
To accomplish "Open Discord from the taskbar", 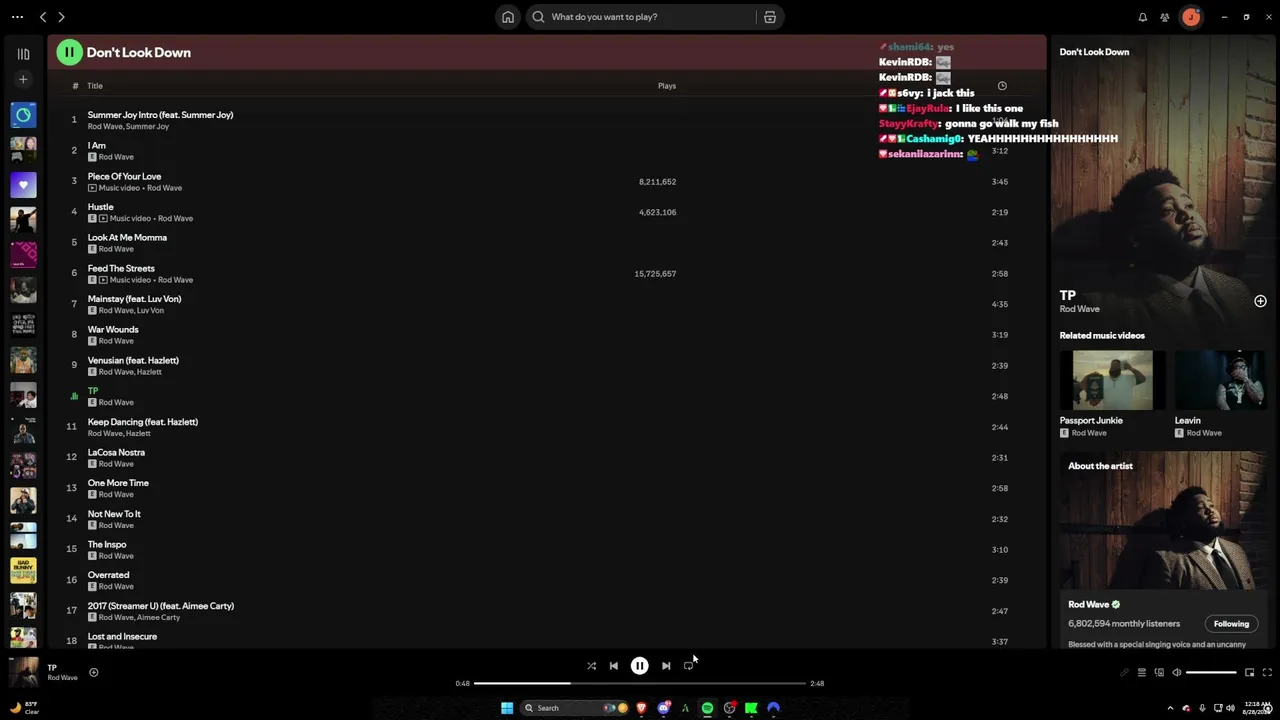I will (663, 708).
